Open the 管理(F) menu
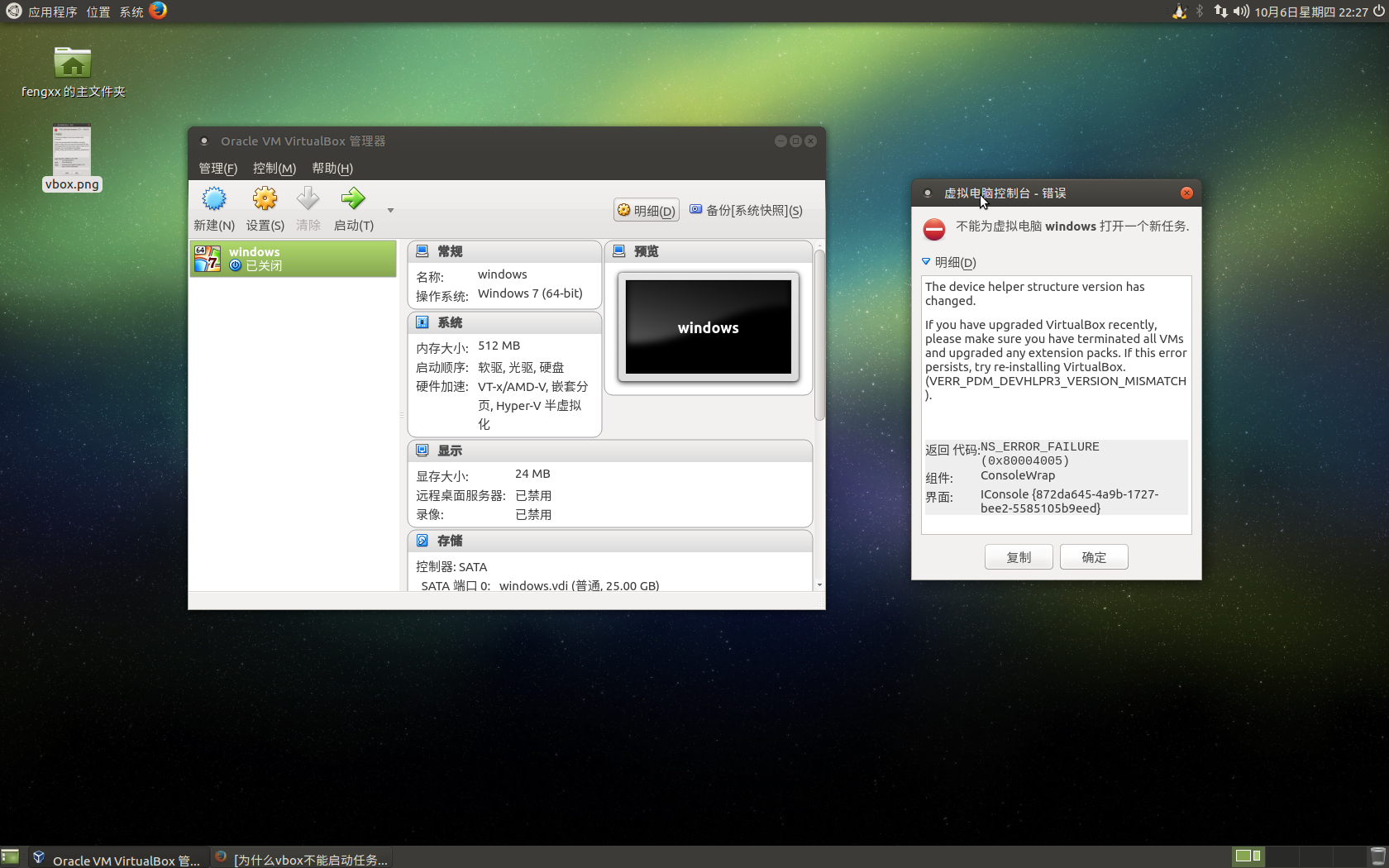This screenshot has height=868, width=1389. [x=217, y=168]
